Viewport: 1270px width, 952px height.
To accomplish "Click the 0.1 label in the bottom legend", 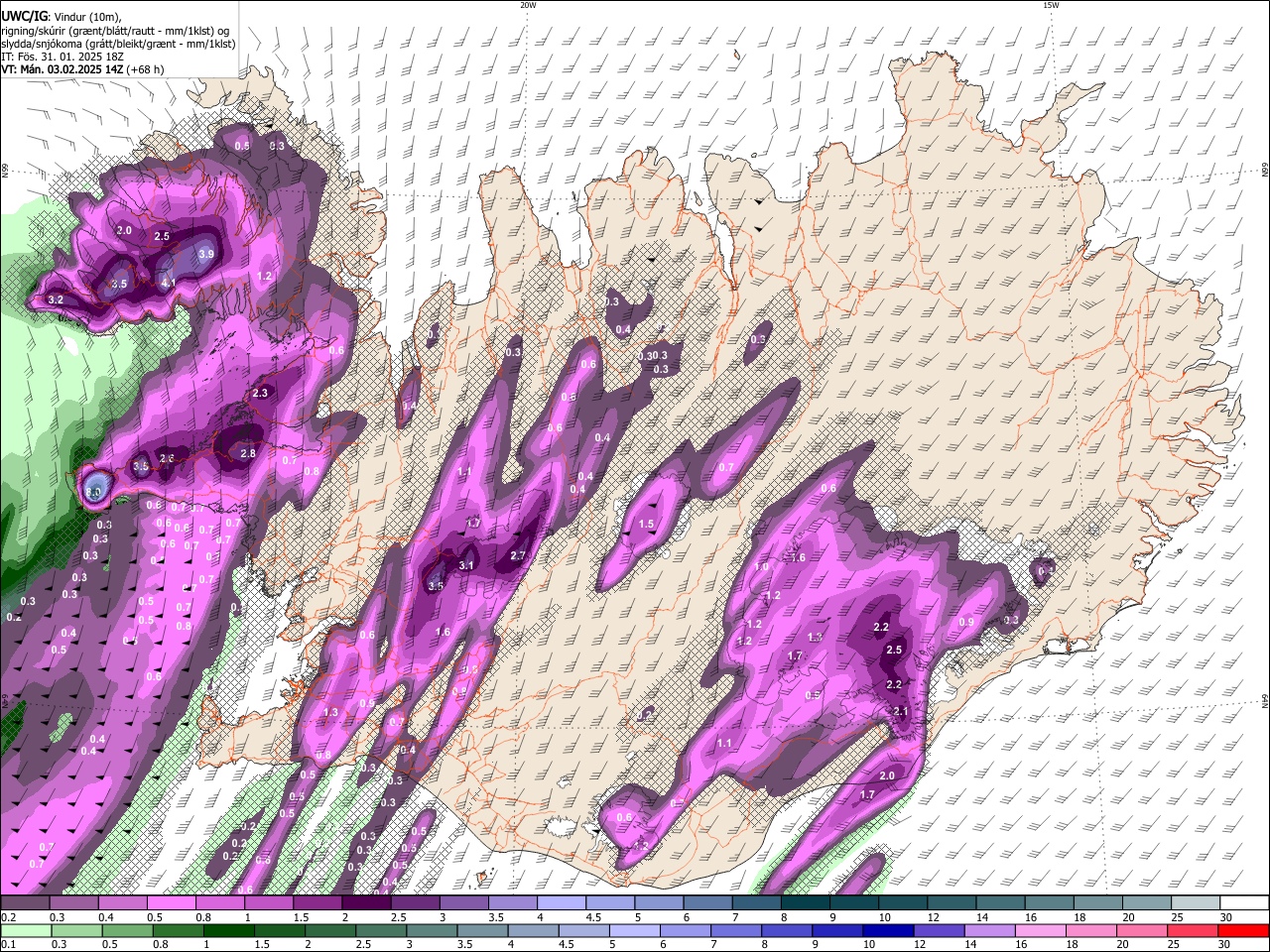I will 9,945.
